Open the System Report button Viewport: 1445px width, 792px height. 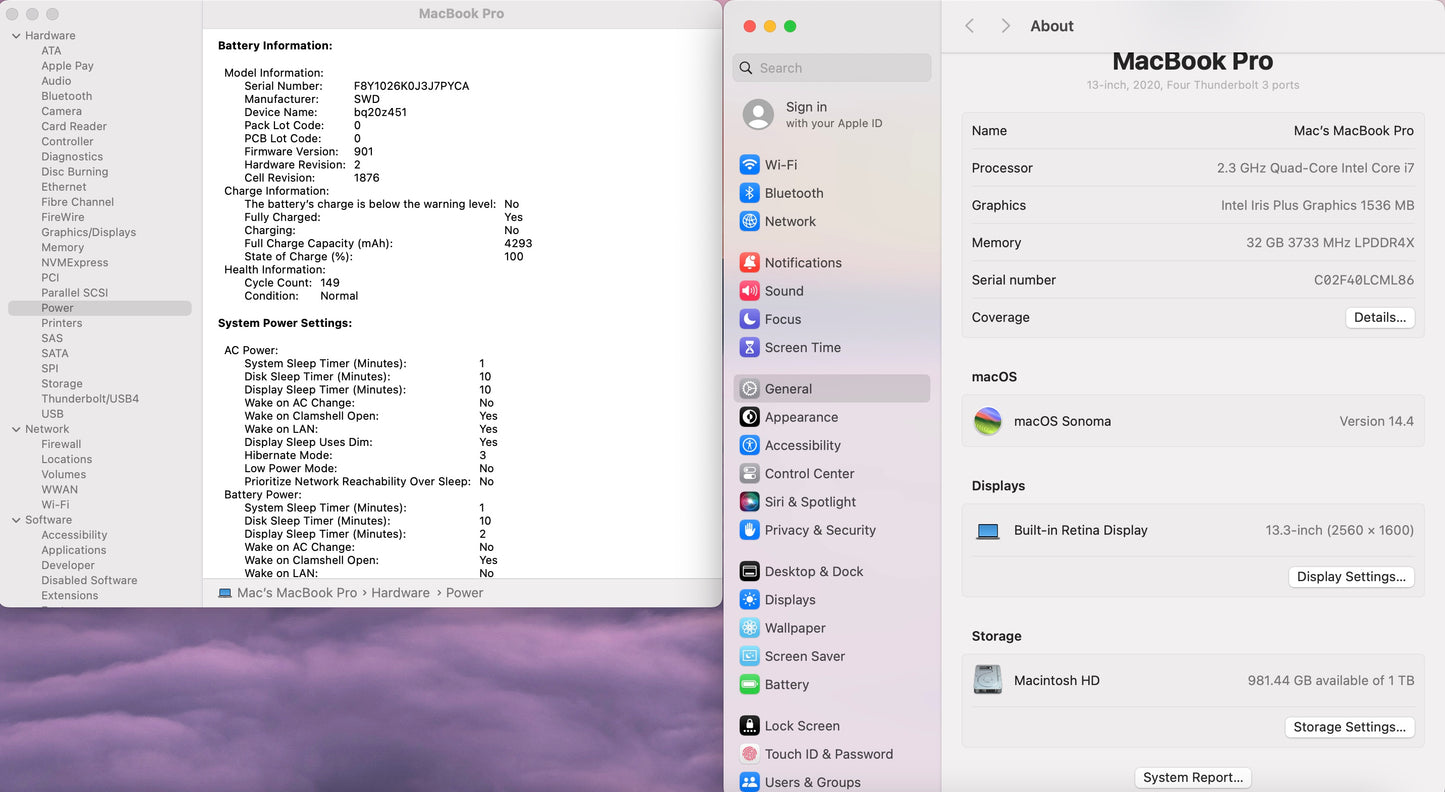tap(1192, 777)
